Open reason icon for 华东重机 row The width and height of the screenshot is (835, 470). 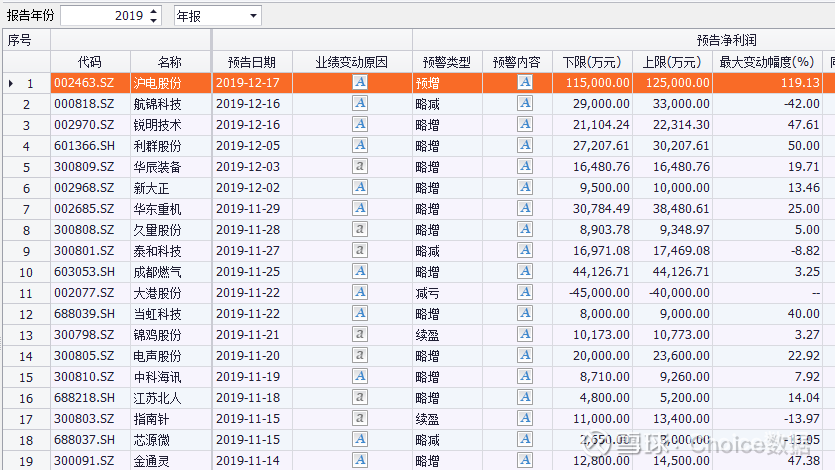click(x=360, y=209)
